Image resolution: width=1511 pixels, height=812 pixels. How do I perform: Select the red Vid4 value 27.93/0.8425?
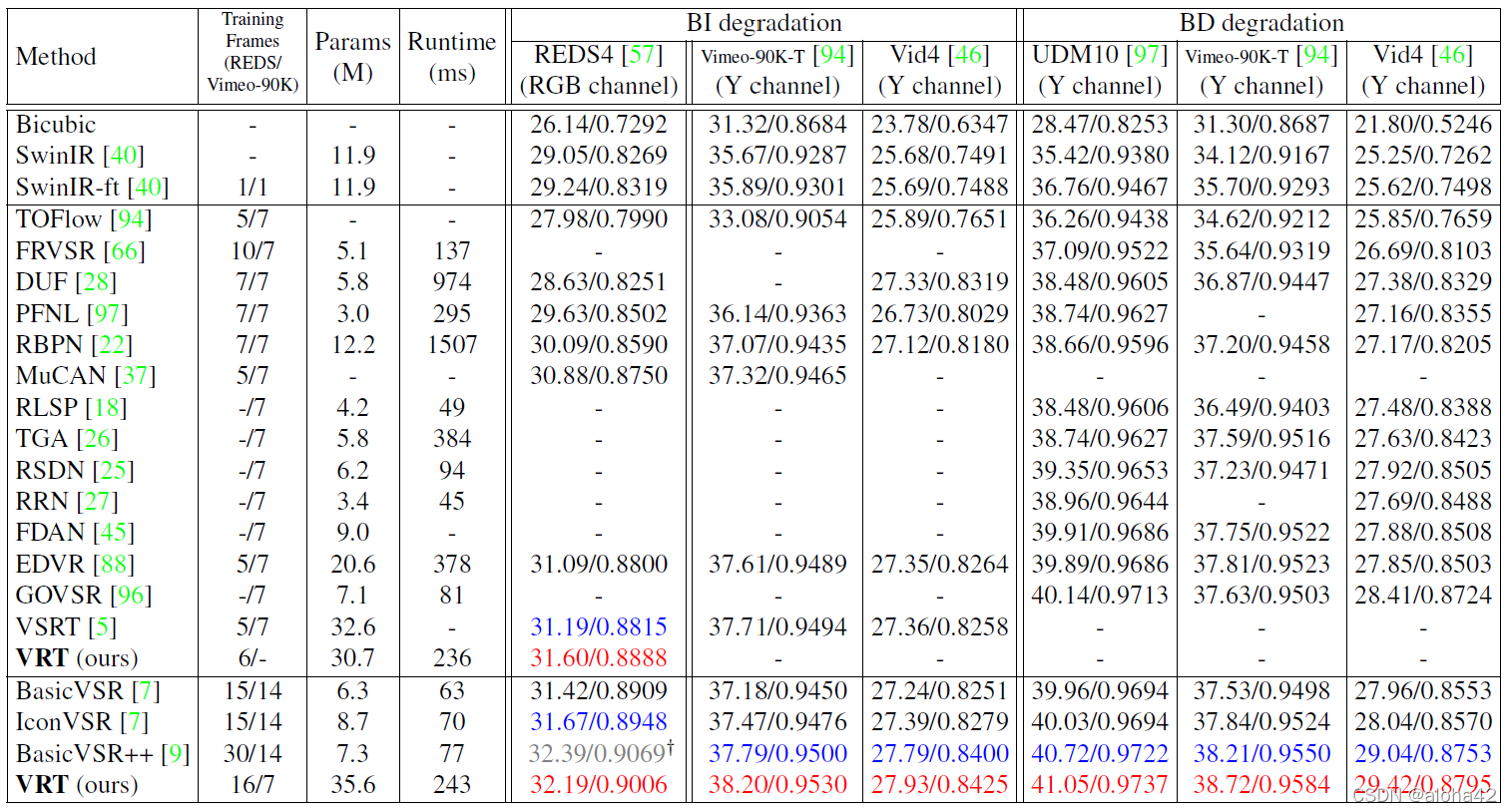[940, 785]
